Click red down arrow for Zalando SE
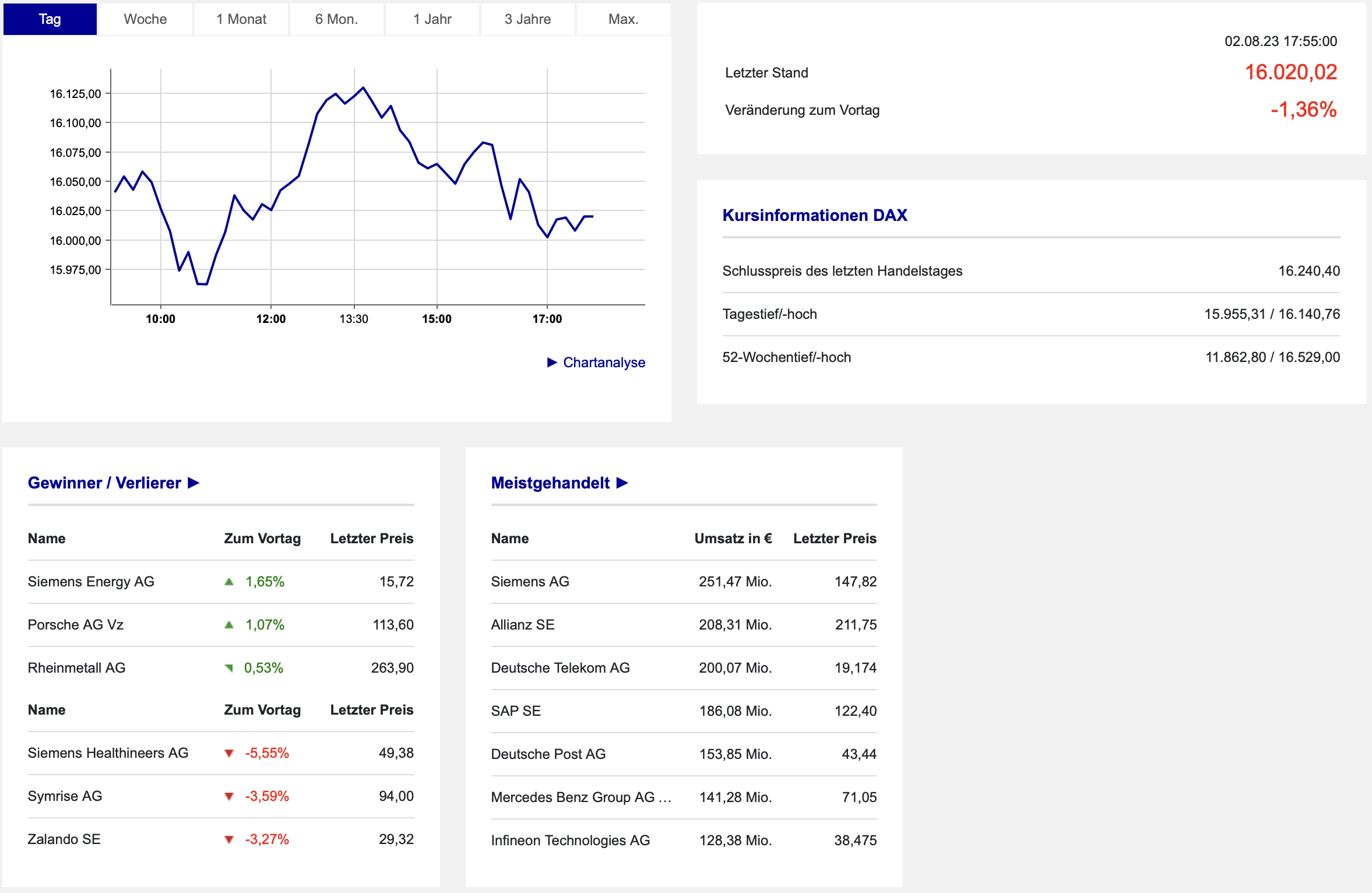Image resolution: width=1372 pixels, height=893 pixels. tap(229, 839)
